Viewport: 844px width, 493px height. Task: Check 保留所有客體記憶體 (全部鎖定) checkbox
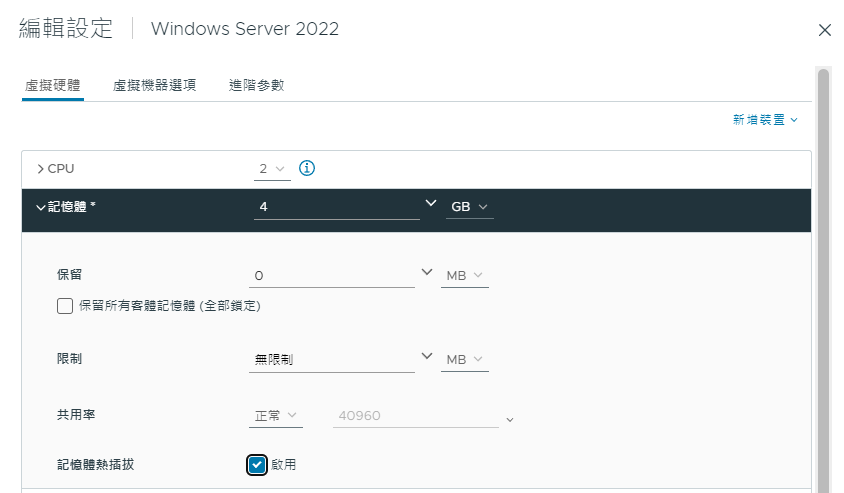65,306
